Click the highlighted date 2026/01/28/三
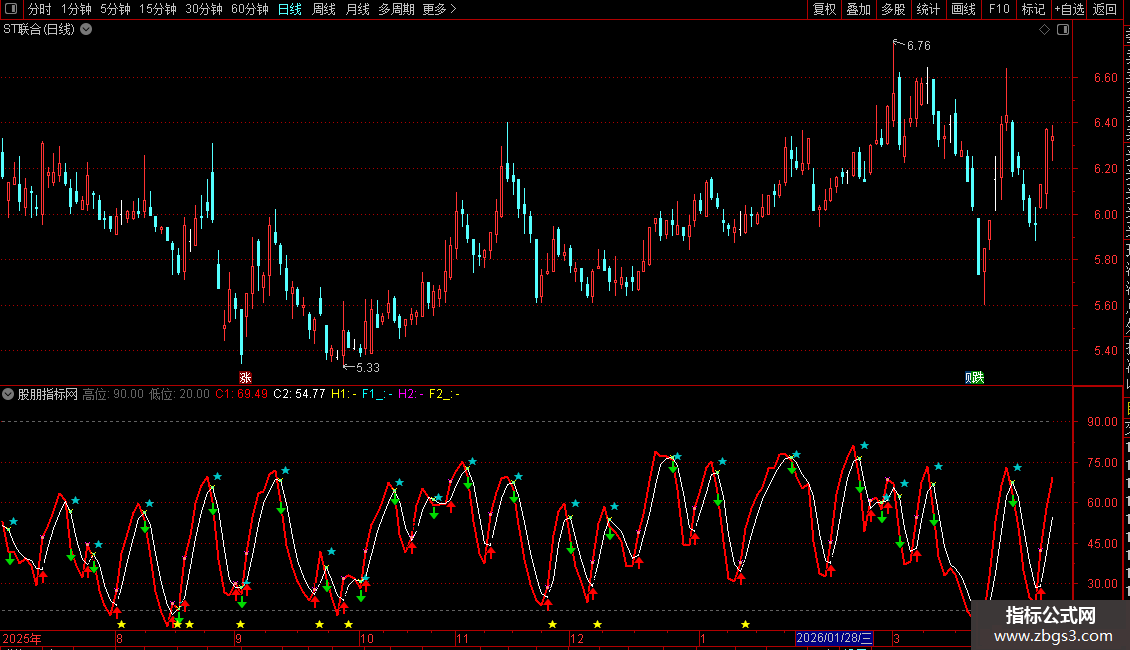The width and height of the screenshot is (1130, 650). pos(834,638)
